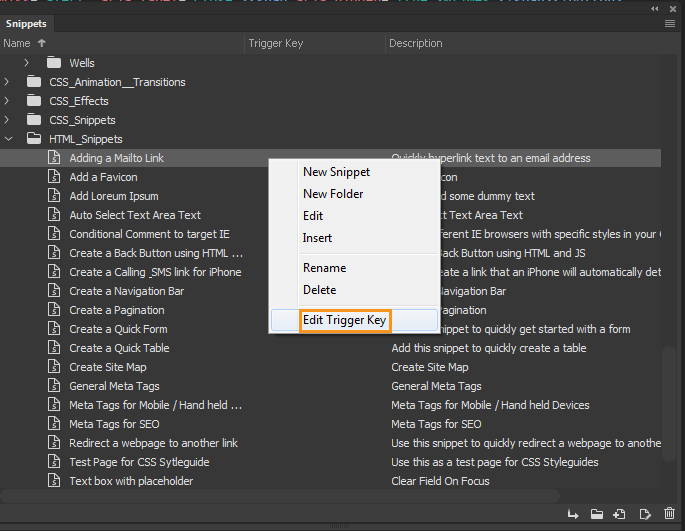Collapse the panel with double-arrow icon
This screenshot has height=531, width=685.
click(656, 8)
